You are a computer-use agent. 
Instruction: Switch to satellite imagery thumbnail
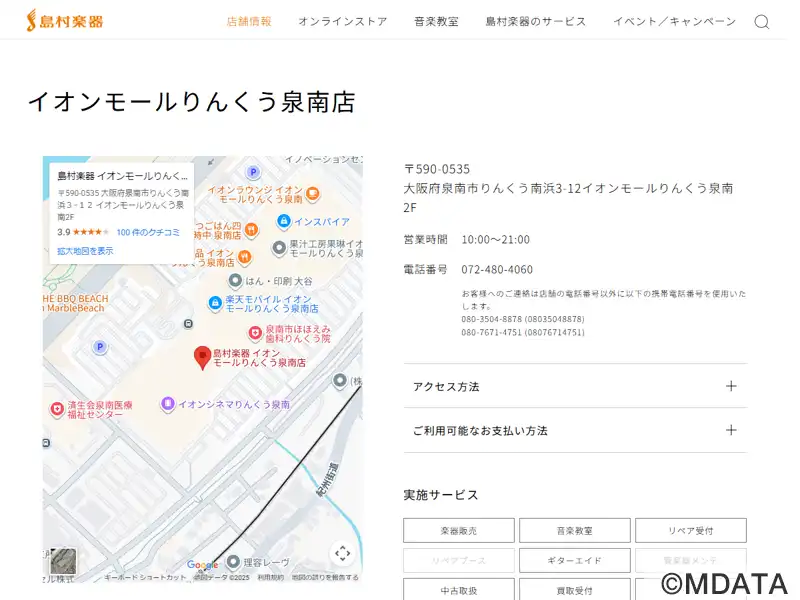click(x=63, y=561)
